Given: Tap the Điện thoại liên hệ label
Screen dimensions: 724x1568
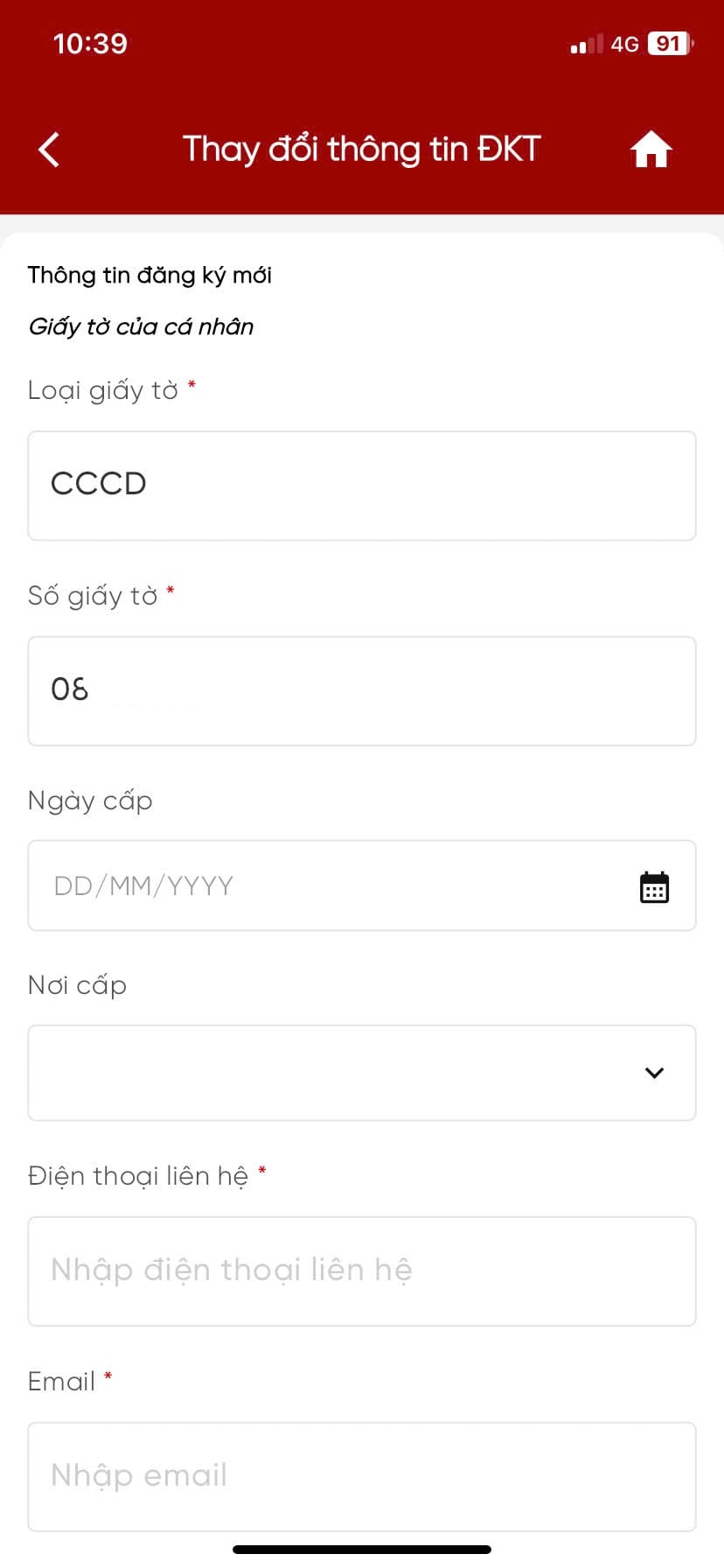Looking at the screenshot, I should click(x=138, y=1176).
